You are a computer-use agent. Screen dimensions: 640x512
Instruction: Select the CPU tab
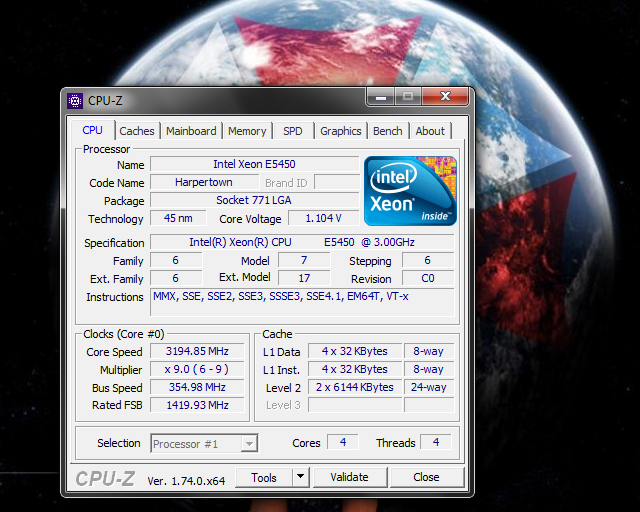click(x=92, y=130)
